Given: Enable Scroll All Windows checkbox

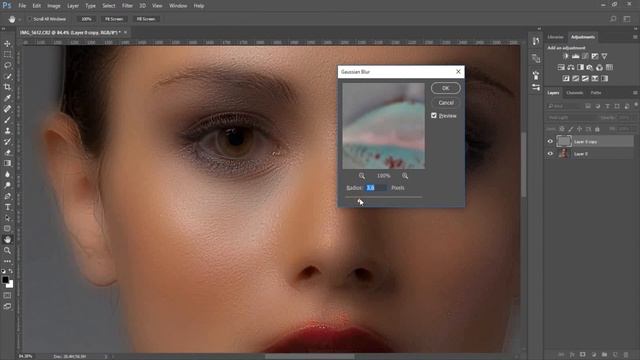Looking at the screenshot, I should click(x=29, y=19).
